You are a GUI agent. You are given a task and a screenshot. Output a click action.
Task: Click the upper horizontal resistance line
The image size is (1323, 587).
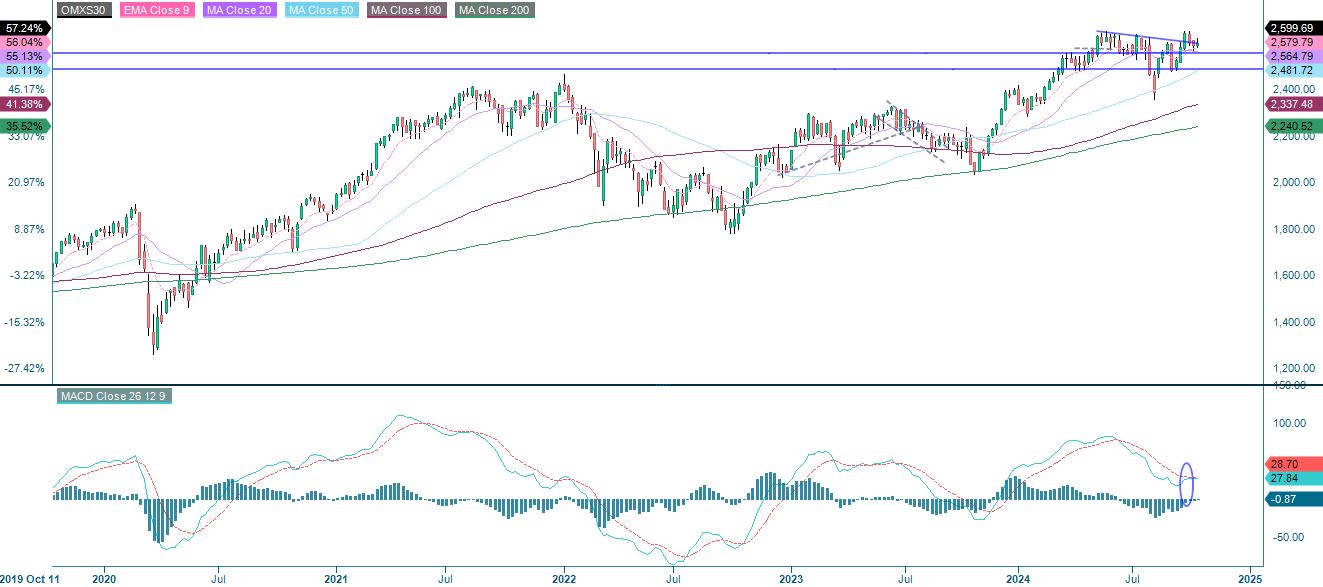600,50
